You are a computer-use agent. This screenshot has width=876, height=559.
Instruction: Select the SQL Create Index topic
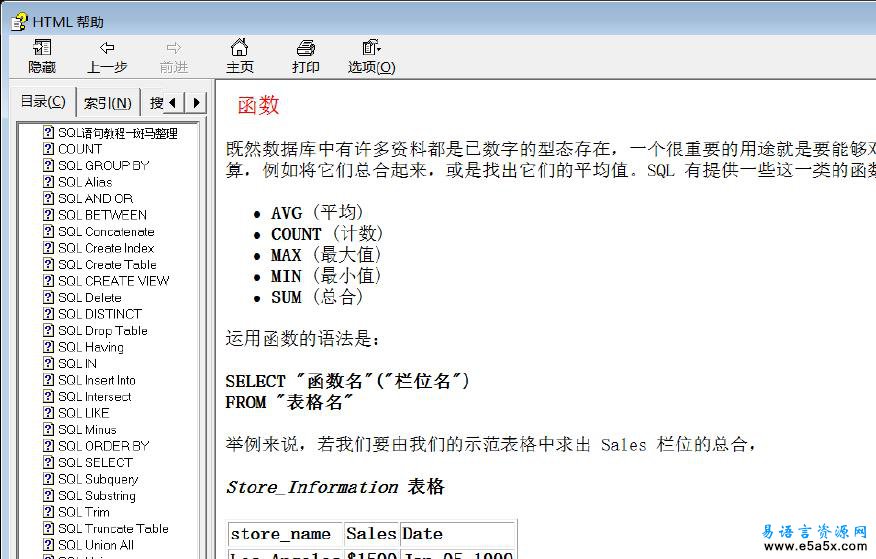(x=106, y=248)
